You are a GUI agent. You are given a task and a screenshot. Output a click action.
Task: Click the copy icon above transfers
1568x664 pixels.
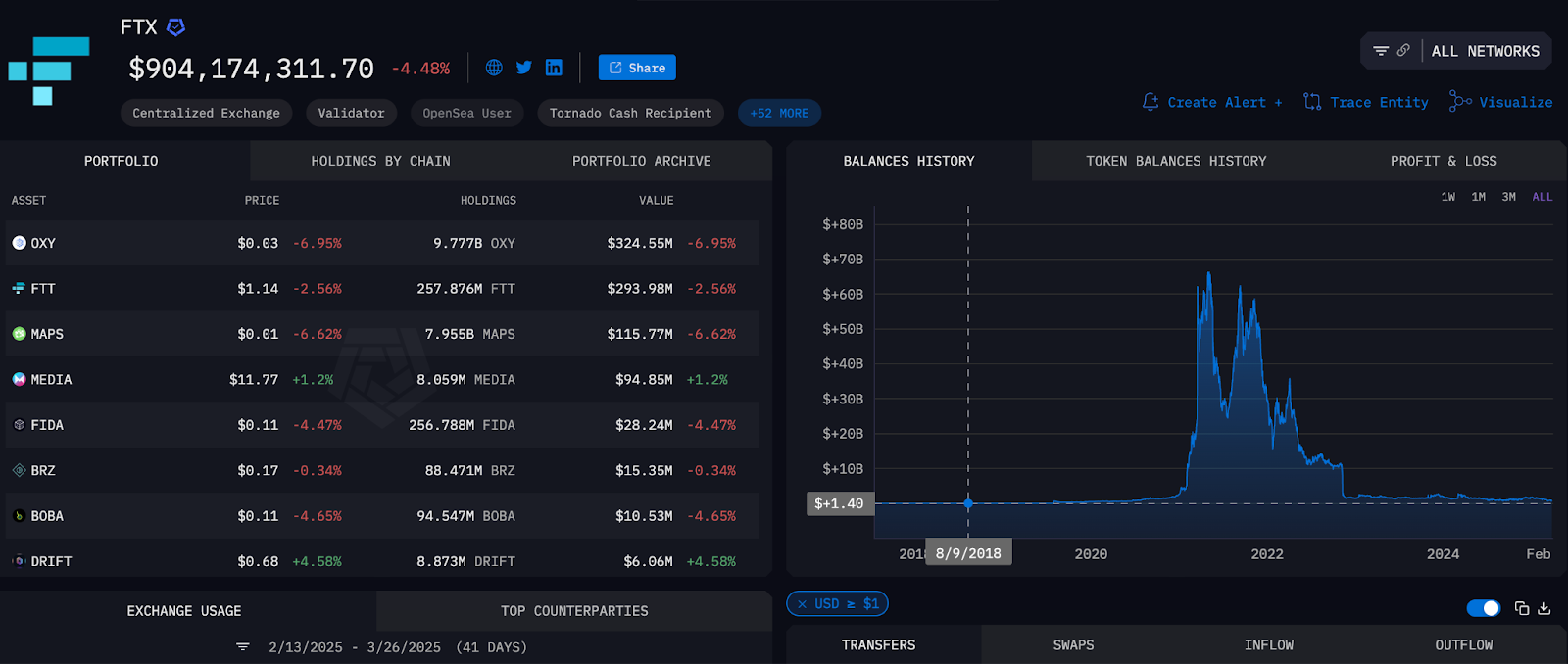pyautogui.click(x=1522, y=608)
